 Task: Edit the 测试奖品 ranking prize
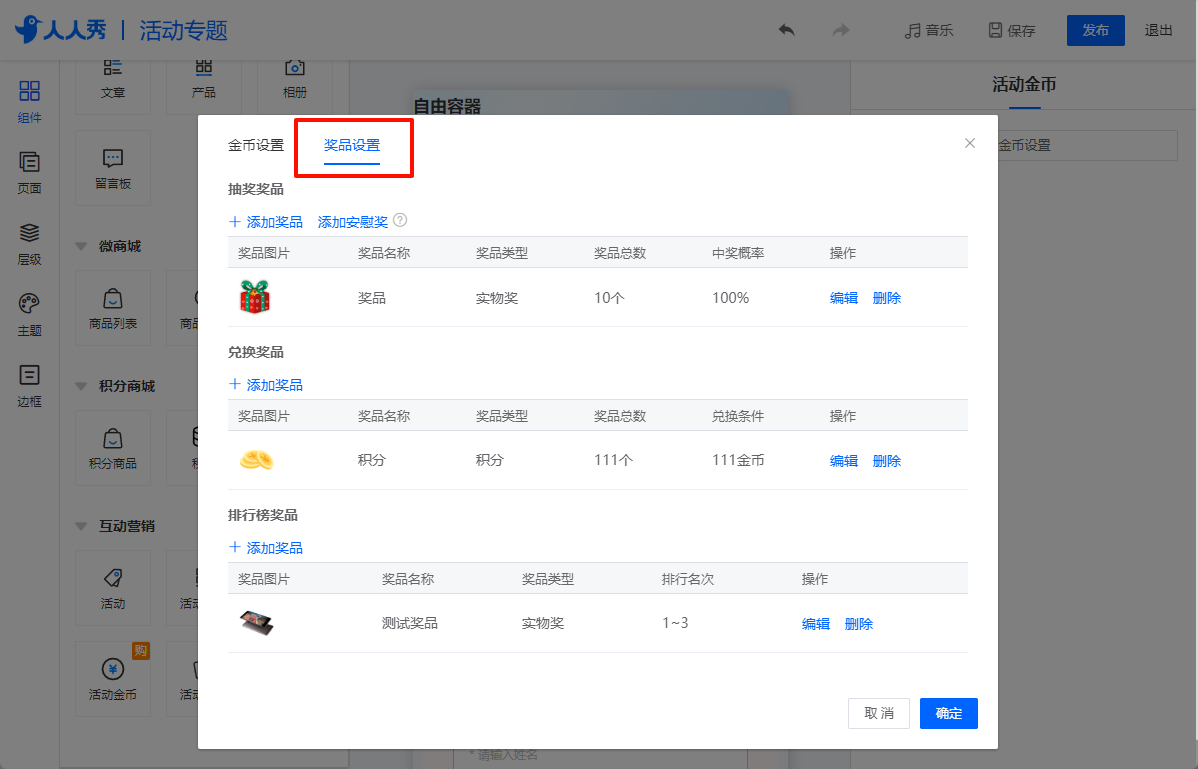coord(815,624)
